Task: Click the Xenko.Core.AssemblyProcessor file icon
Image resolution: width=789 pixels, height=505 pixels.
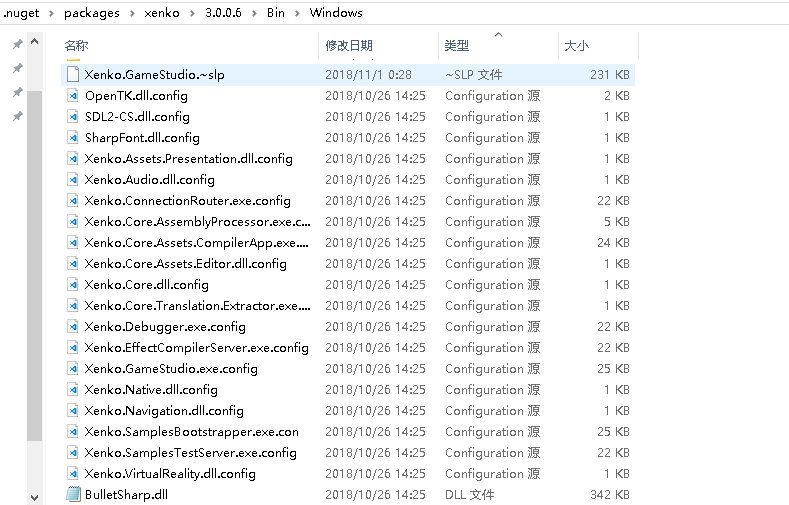Action: coord(73,222)
